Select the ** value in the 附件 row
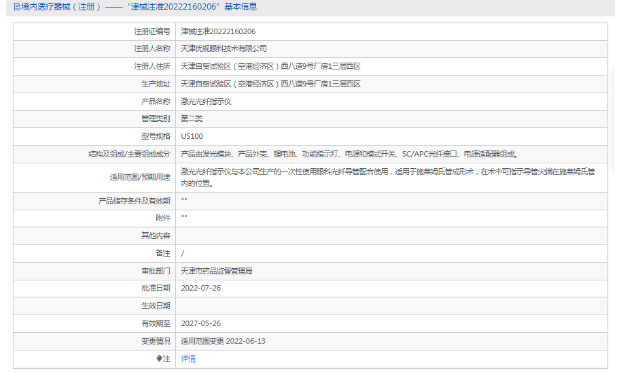Viewport: 618px width, 373px height. (x=184, y=217)
